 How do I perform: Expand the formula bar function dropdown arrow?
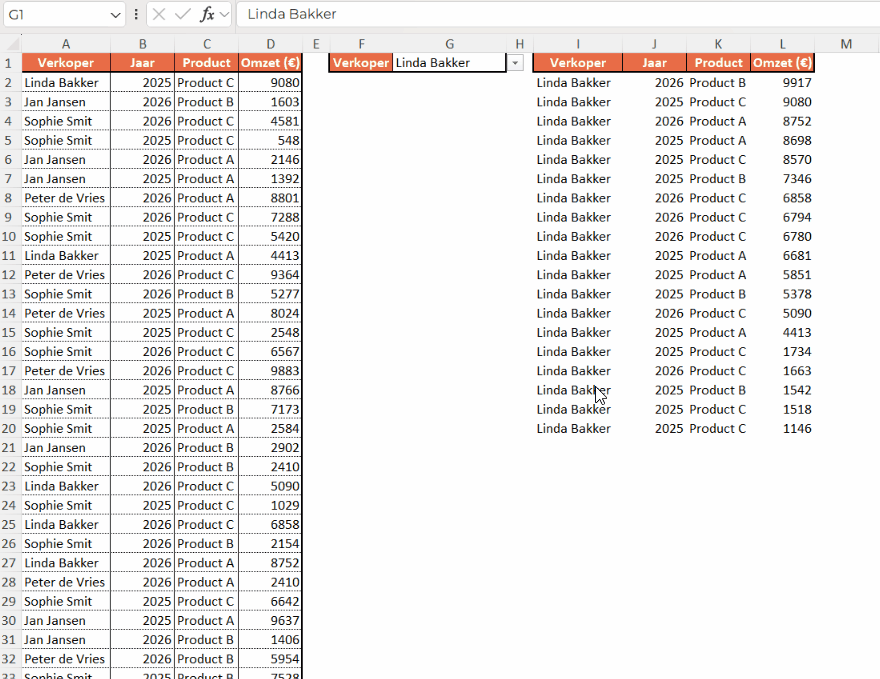coord(224,15)
